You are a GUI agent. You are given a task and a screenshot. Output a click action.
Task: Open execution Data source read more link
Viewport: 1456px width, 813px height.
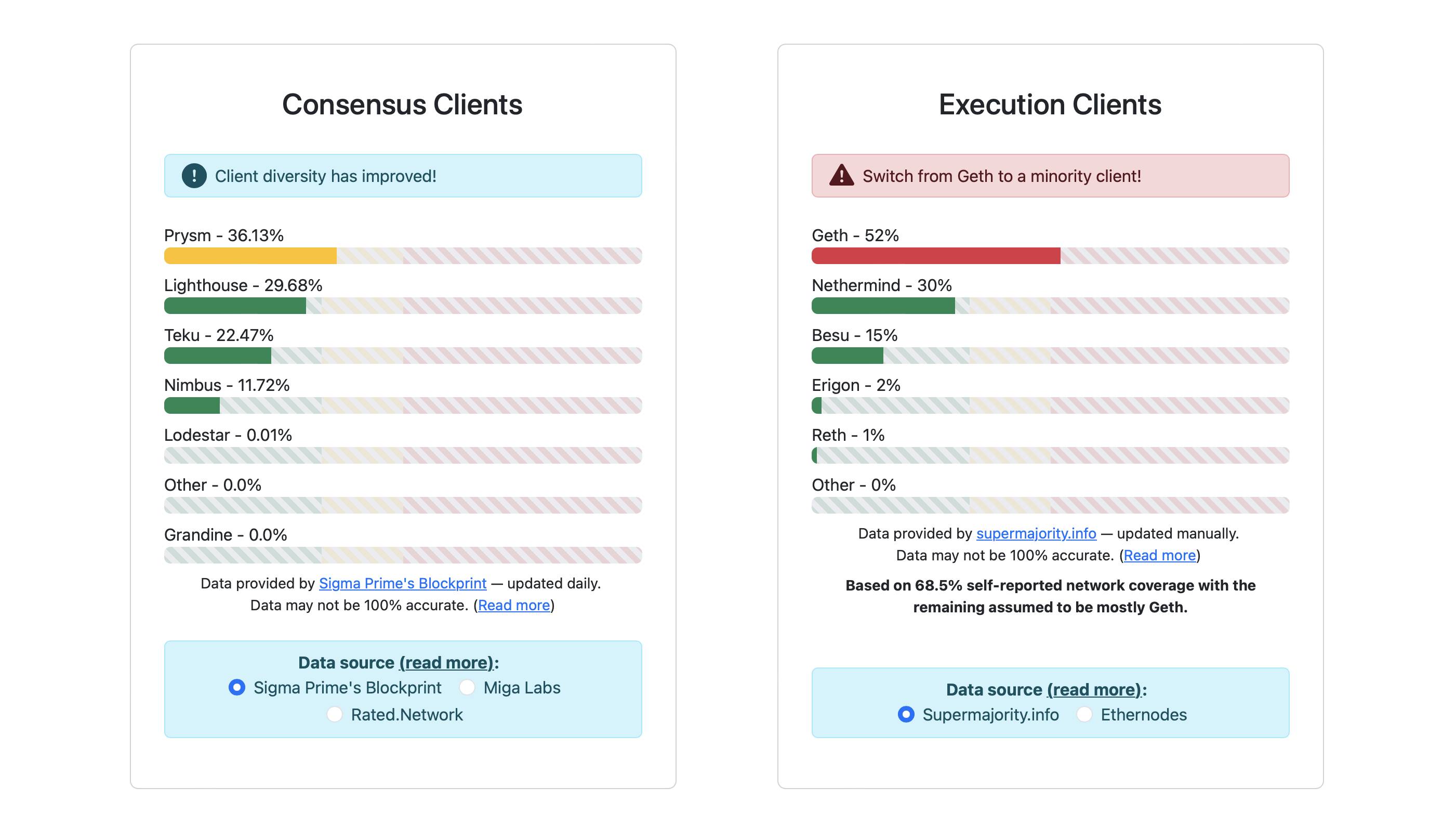click(x=1094, y=690)
